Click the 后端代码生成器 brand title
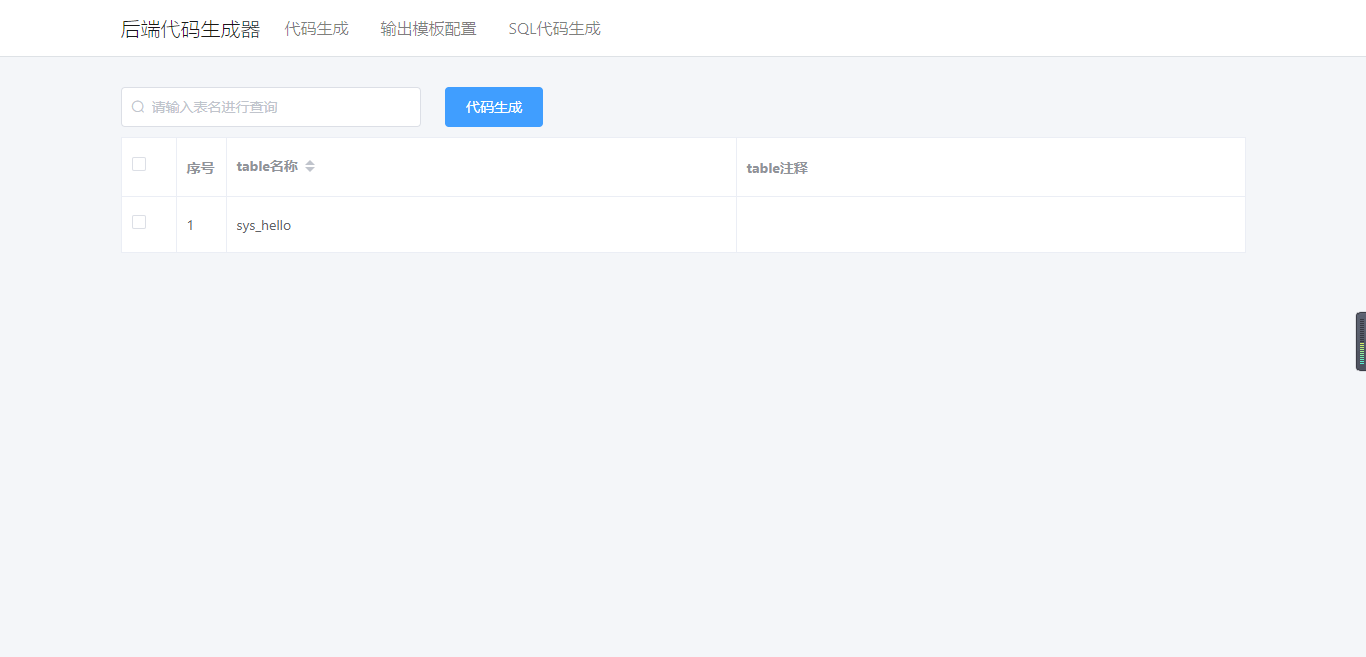This screenshot has width=1366, height=657. click(x=190, y=30)
